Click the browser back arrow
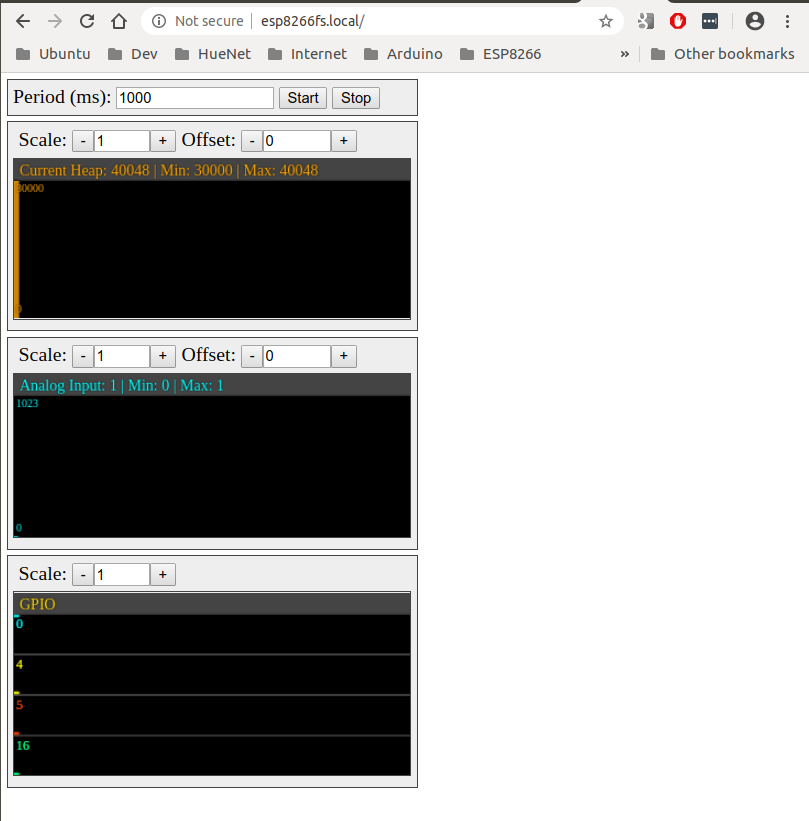 pos(23,21)
